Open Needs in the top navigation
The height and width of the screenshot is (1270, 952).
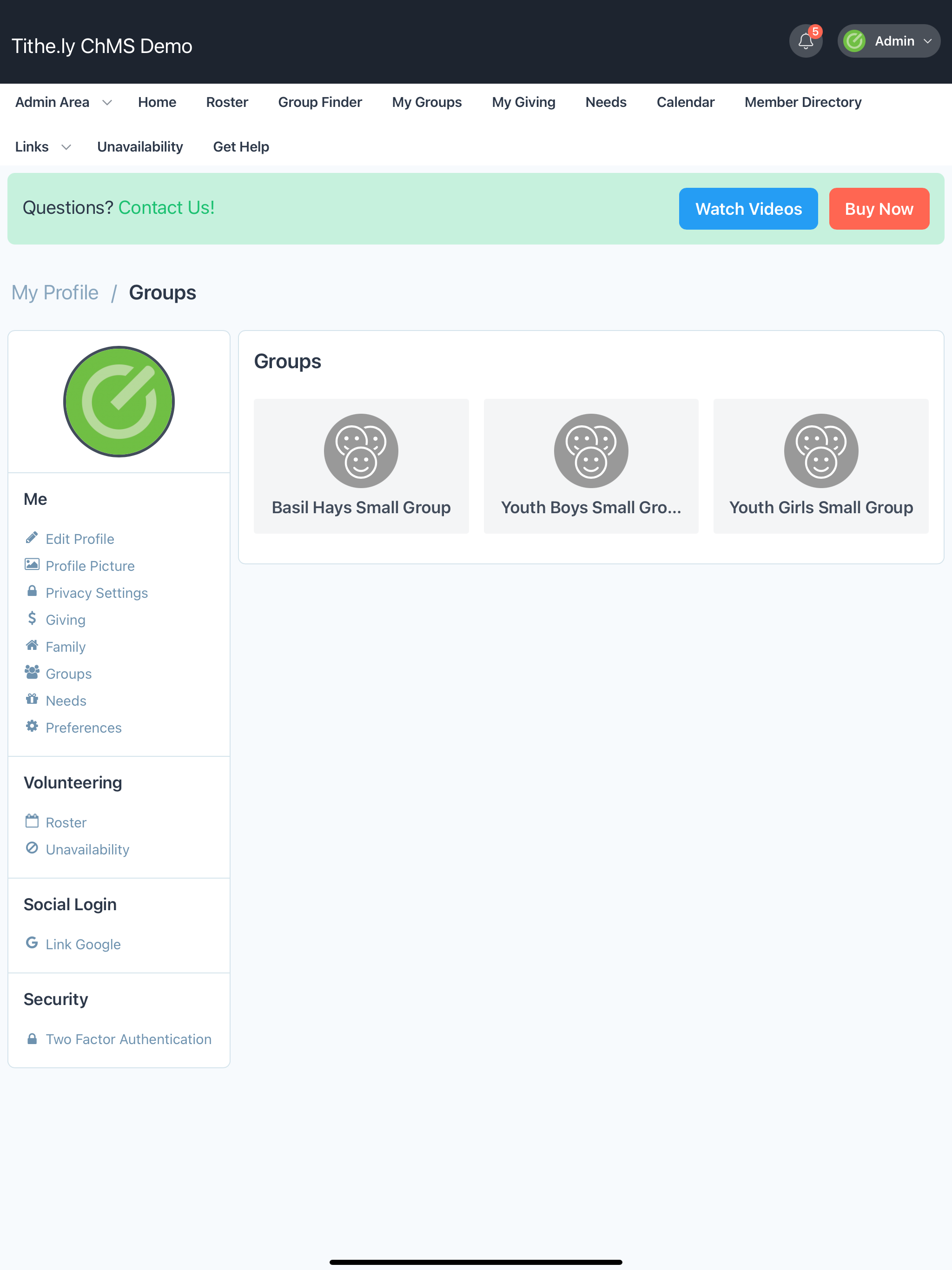click(606, 102)
